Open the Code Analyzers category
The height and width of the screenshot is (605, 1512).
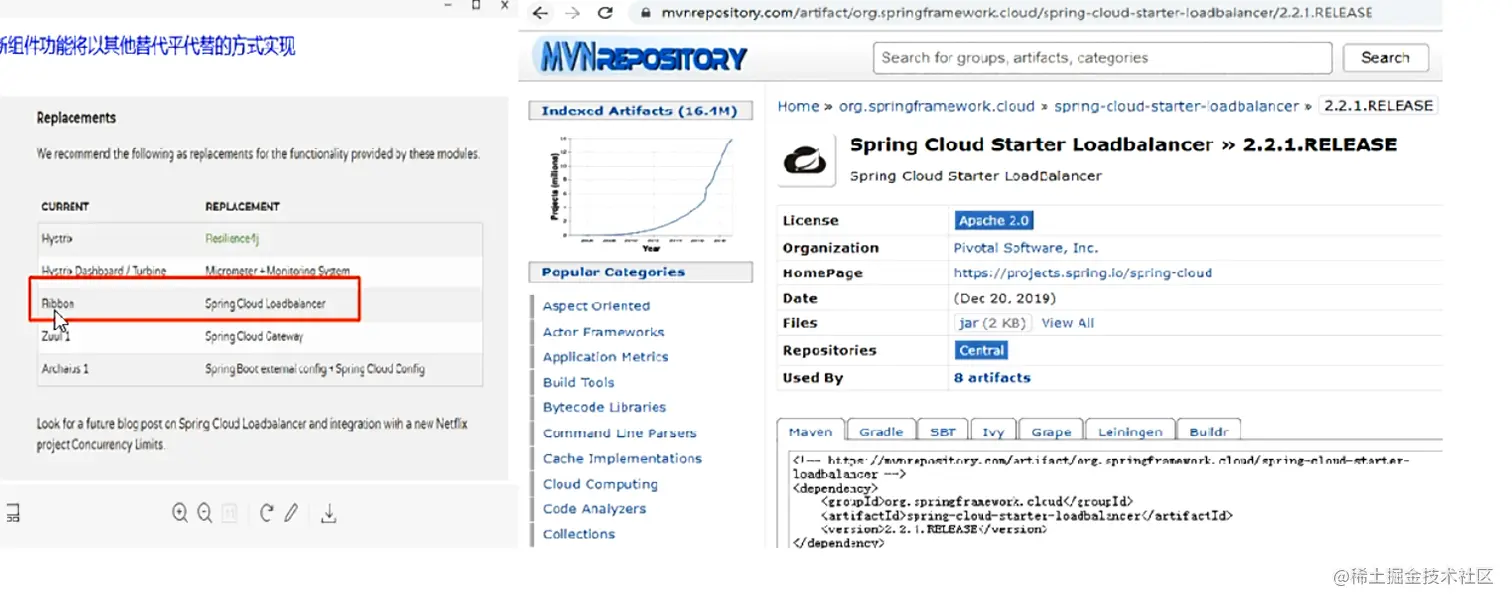594,509
